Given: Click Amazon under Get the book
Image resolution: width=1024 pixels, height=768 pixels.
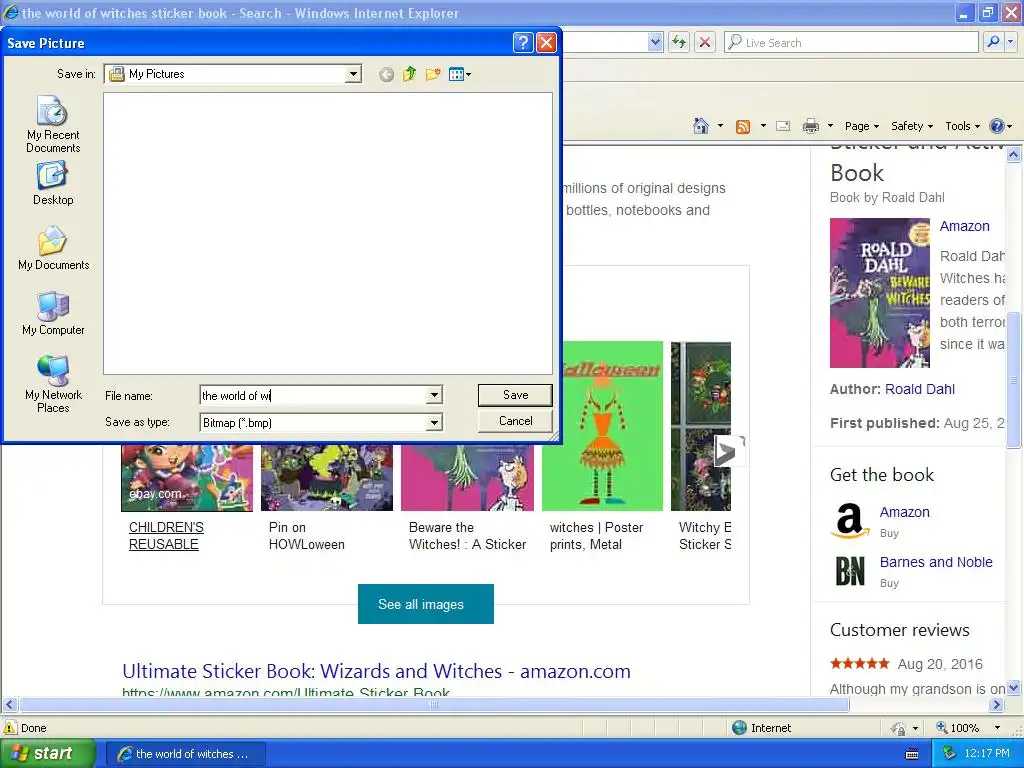Looking at the screenshot, I should 904,512.
